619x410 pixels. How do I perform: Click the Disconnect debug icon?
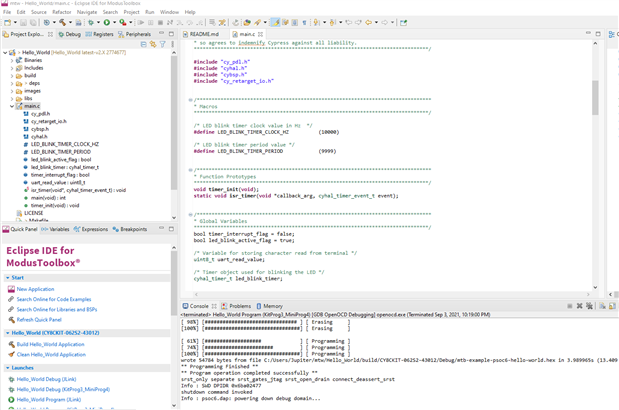[170, 22]
